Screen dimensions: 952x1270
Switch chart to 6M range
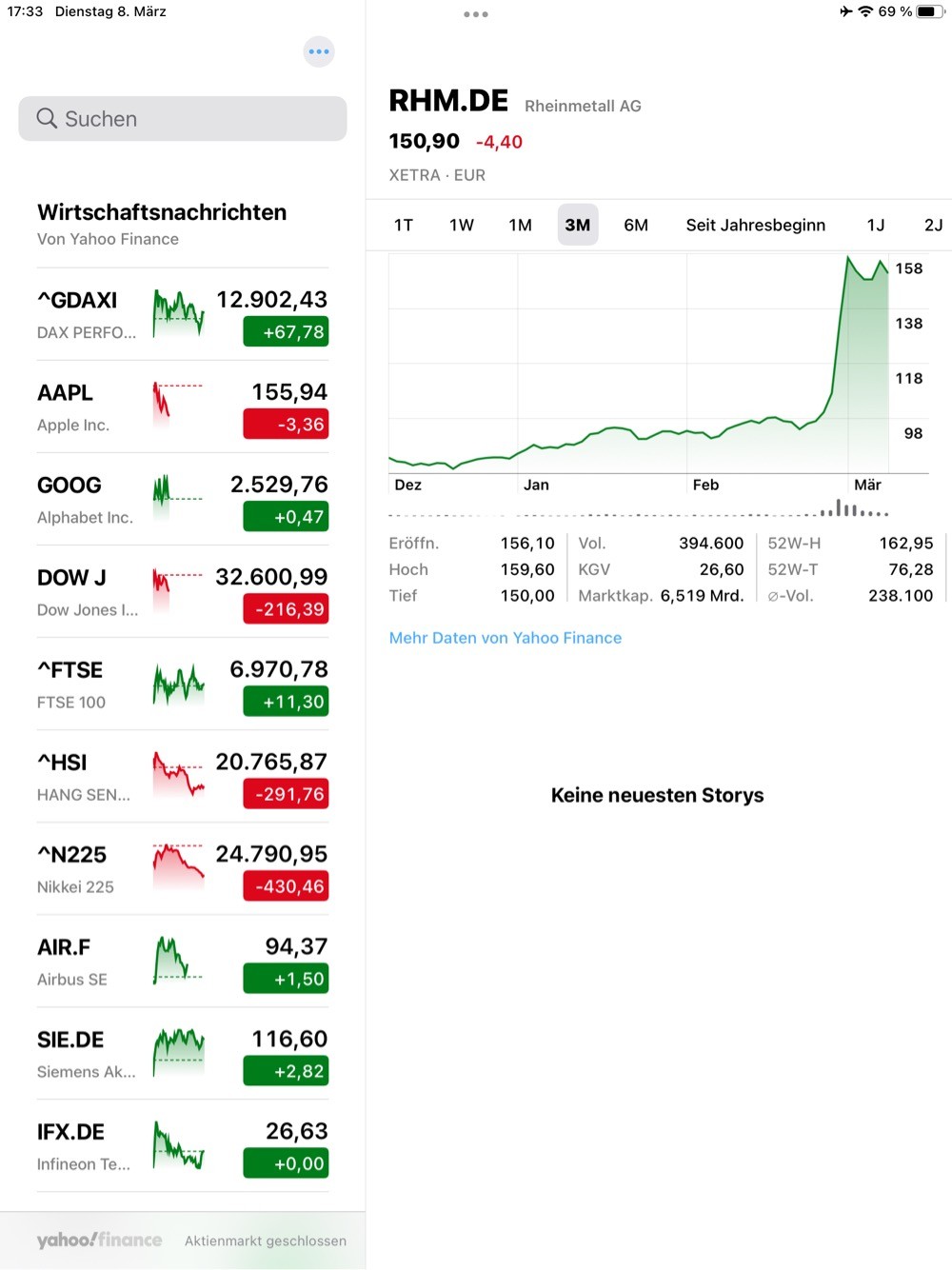pos(636,225)
